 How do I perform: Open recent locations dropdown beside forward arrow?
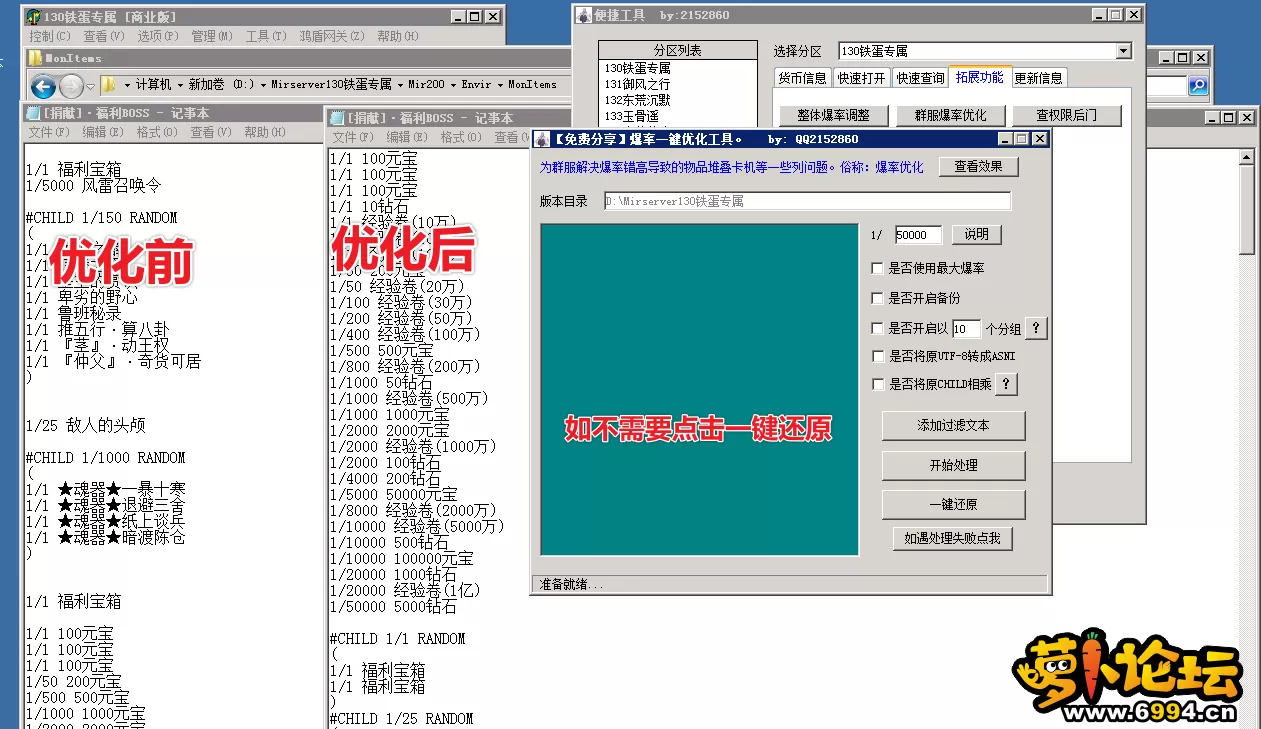(x=90, y=86)
